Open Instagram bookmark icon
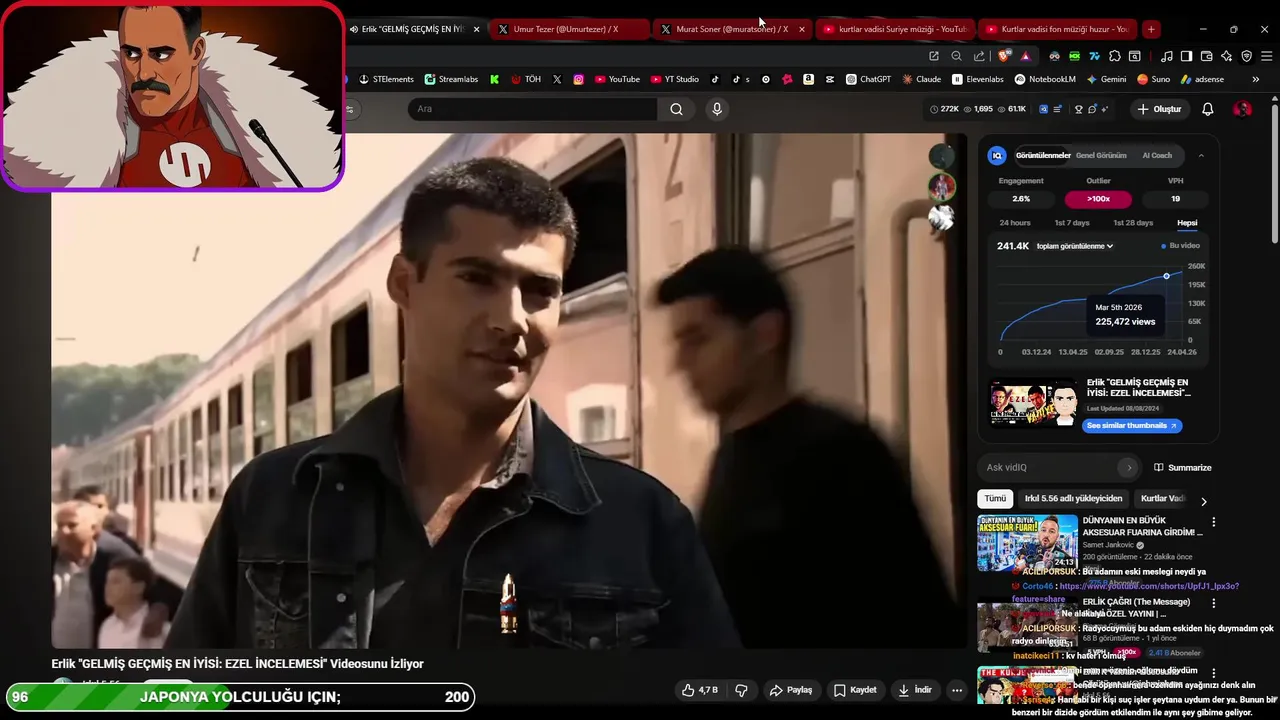1280x720 pixels. pyautogui.click(x=578, y=79)
